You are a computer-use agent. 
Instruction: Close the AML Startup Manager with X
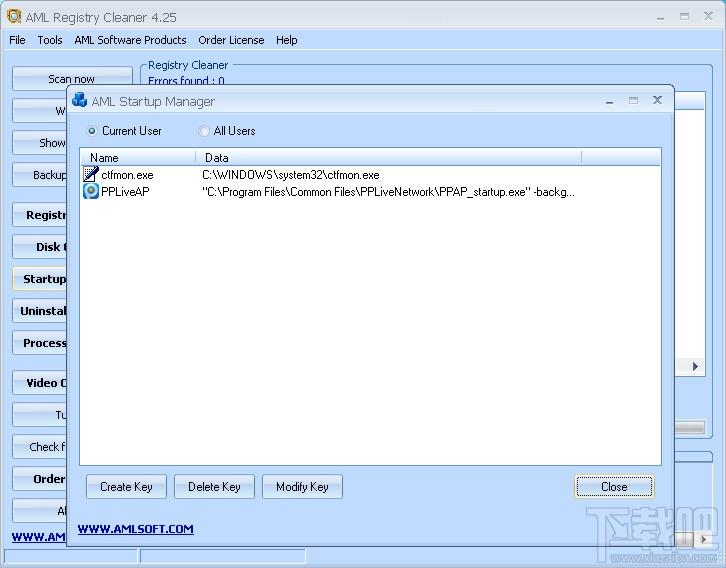click(657, 100)
